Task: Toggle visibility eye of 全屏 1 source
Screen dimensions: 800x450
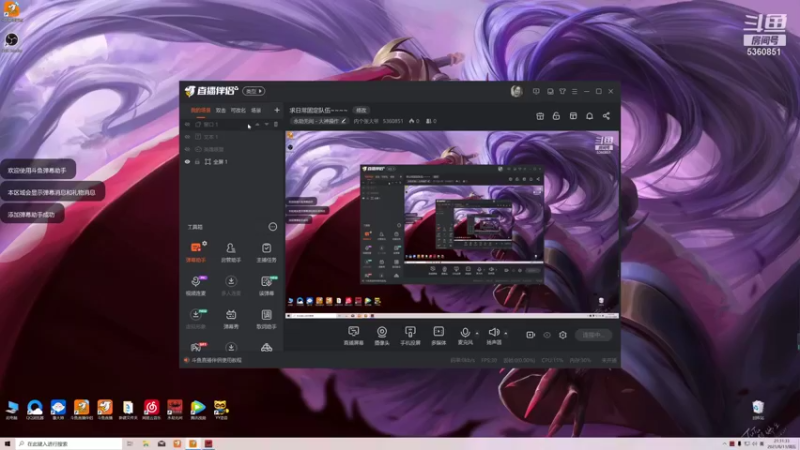Action: (187, 162)
